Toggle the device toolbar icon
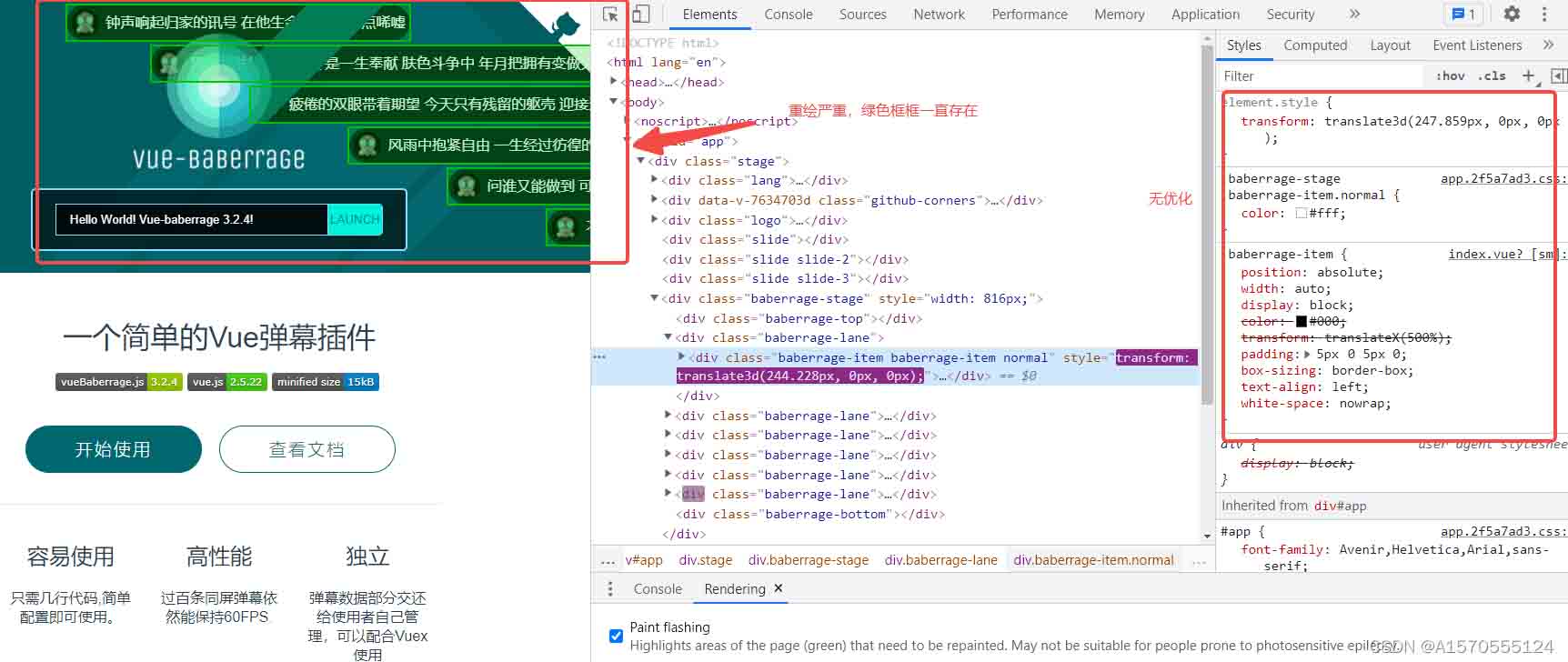The image size is (1568, 662). [x=641, y=15]
